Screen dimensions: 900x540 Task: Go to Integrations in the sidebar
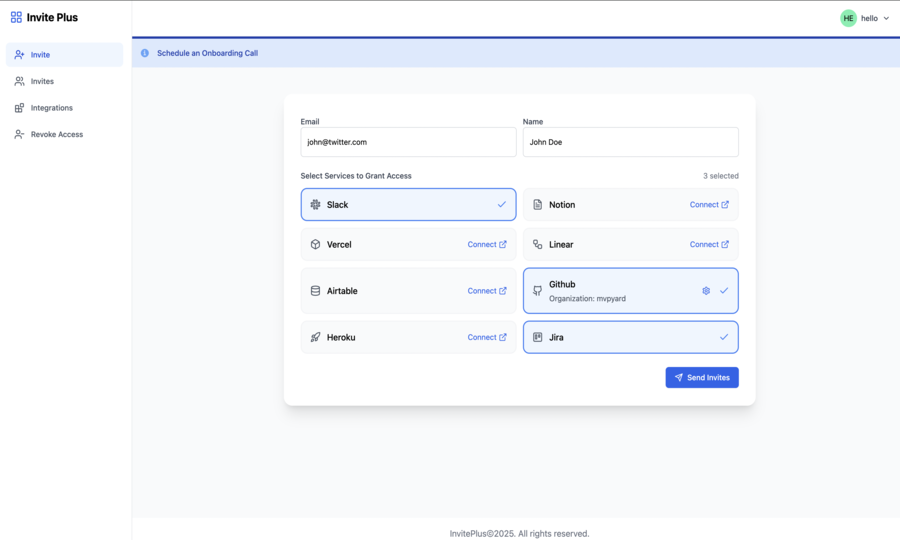click(64, 108)
